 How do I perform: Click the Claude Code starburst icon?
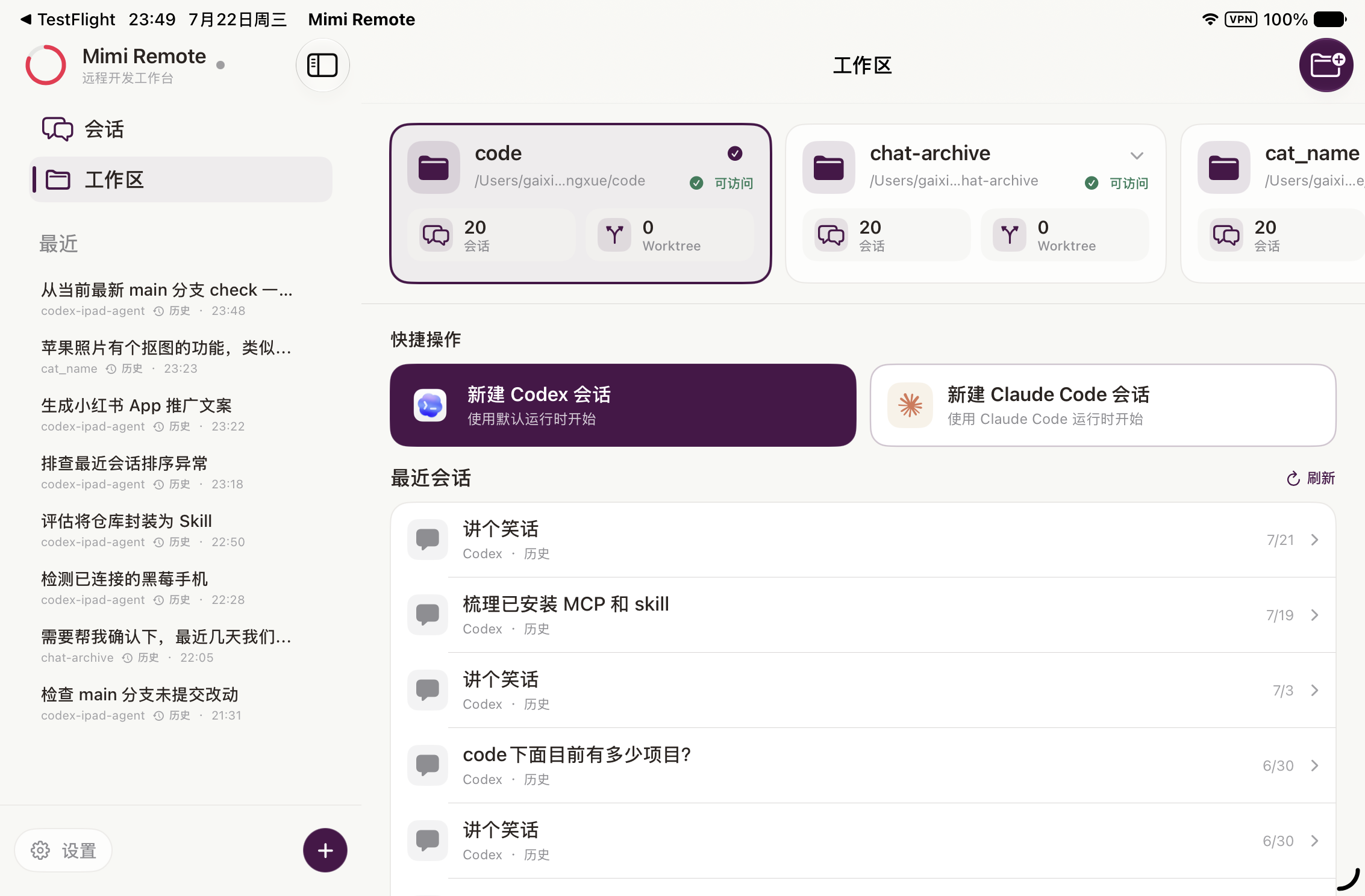tap(910, 405)
